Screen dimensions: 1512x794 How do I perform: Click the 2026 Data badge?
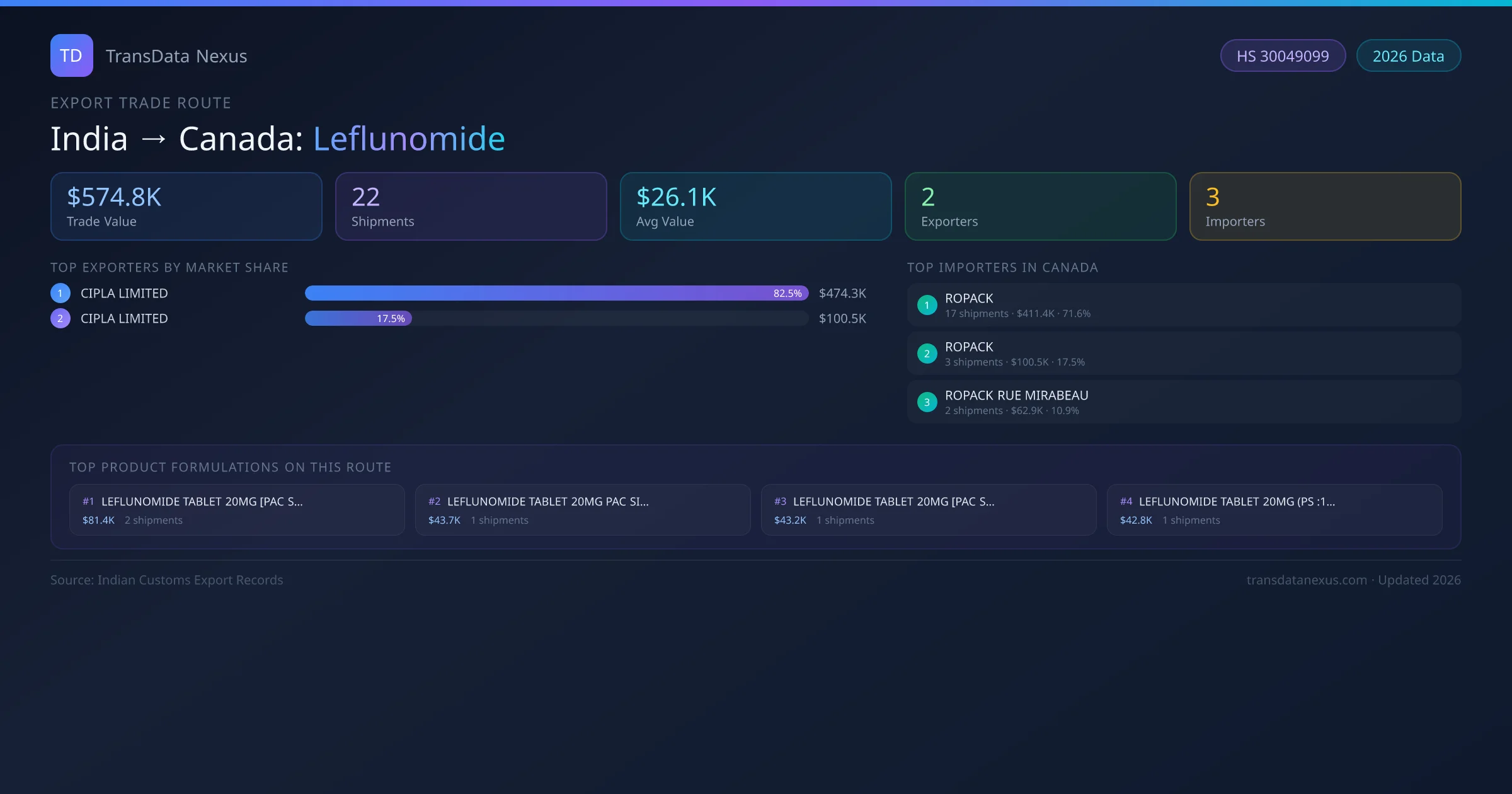click(x=1408, y=56)
